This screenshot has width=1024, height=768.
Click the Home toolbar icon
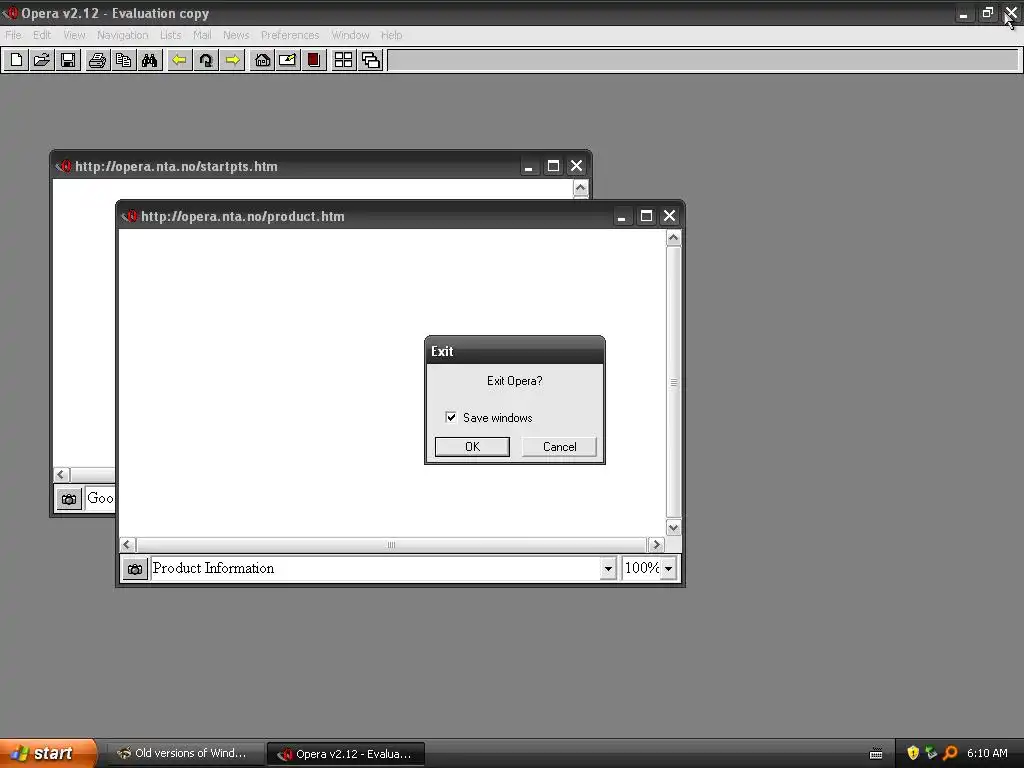[263, 60]
